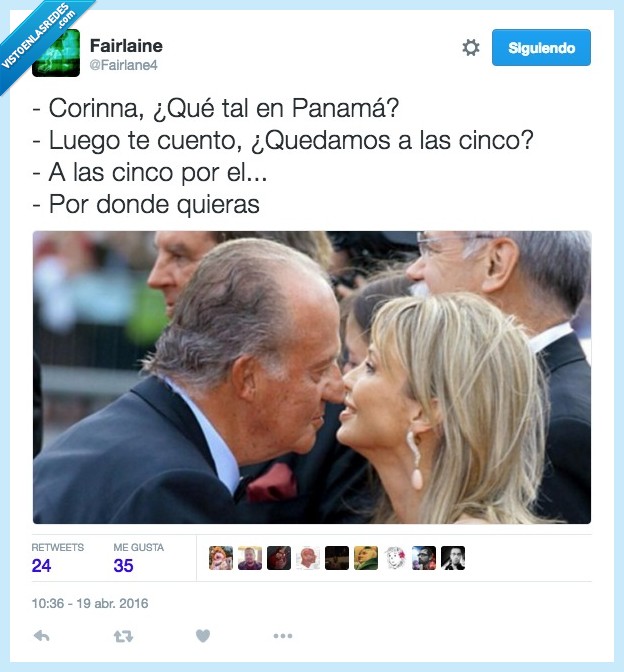This screenshot has height=672, width=624.
Task: Toggle the Siguiendo follow button
Action: click(541, 48)
